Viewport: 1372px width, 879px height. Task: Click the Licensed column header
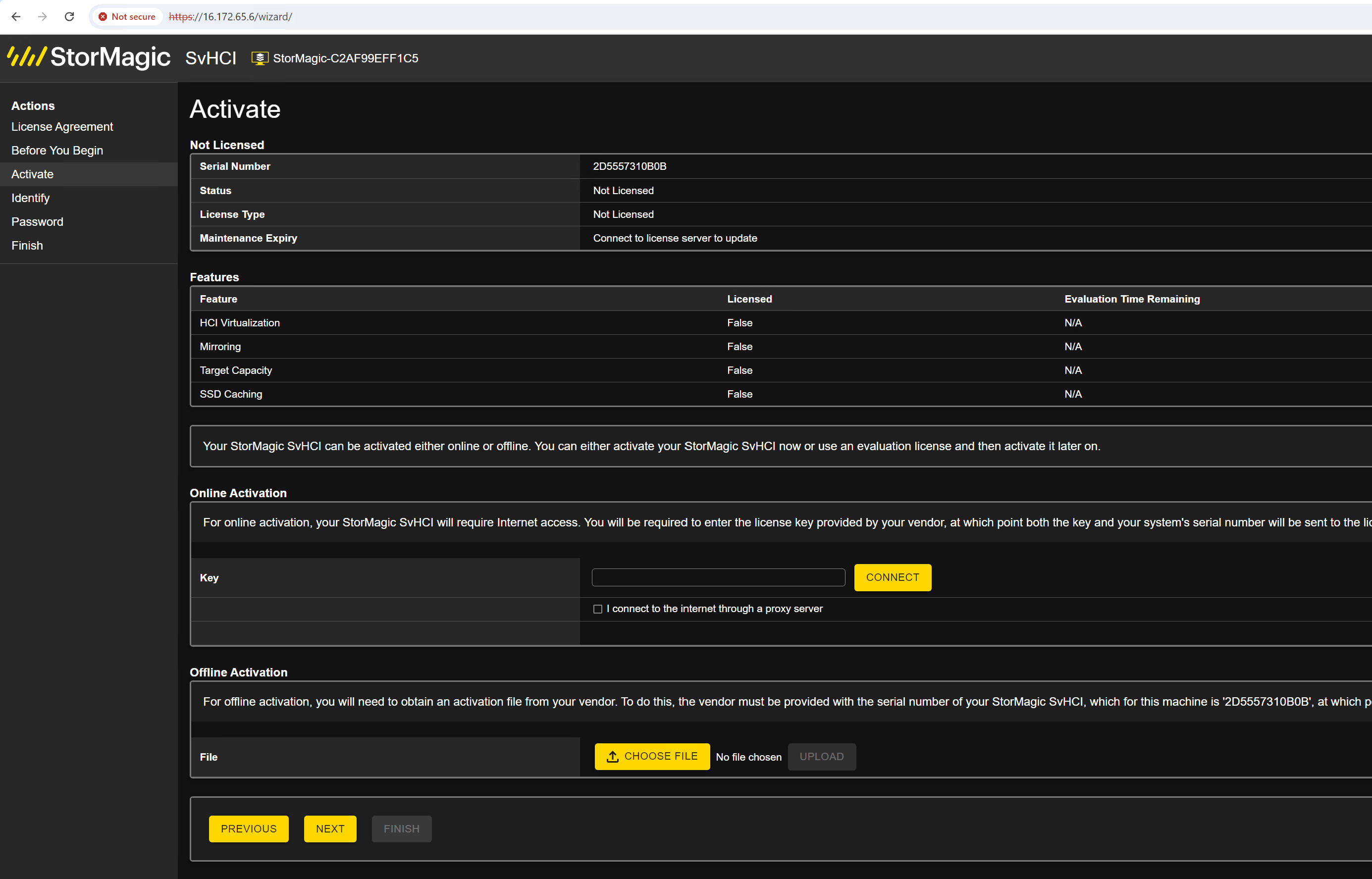(749, 299)
